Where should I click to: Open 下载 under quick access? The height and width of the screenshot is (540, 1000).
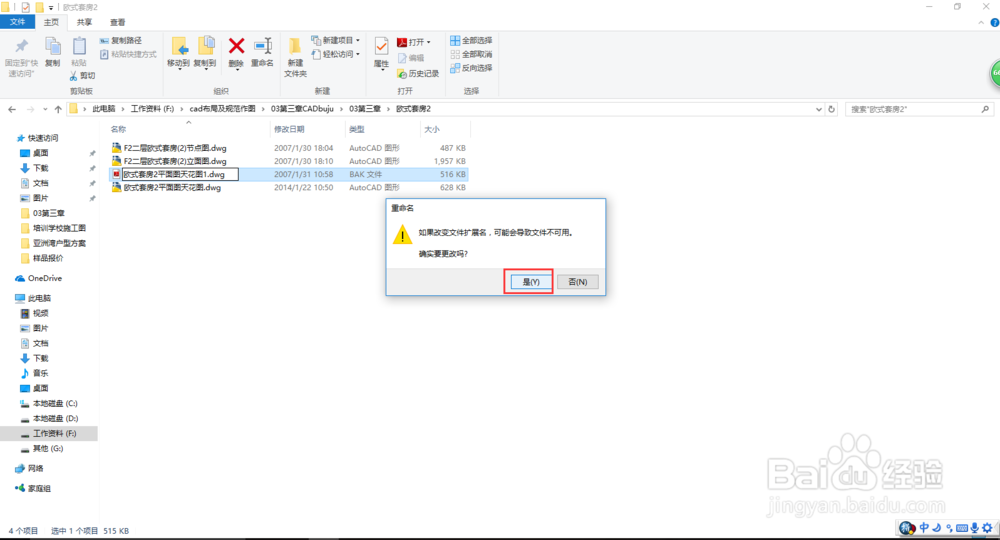(x=40, y=168)
